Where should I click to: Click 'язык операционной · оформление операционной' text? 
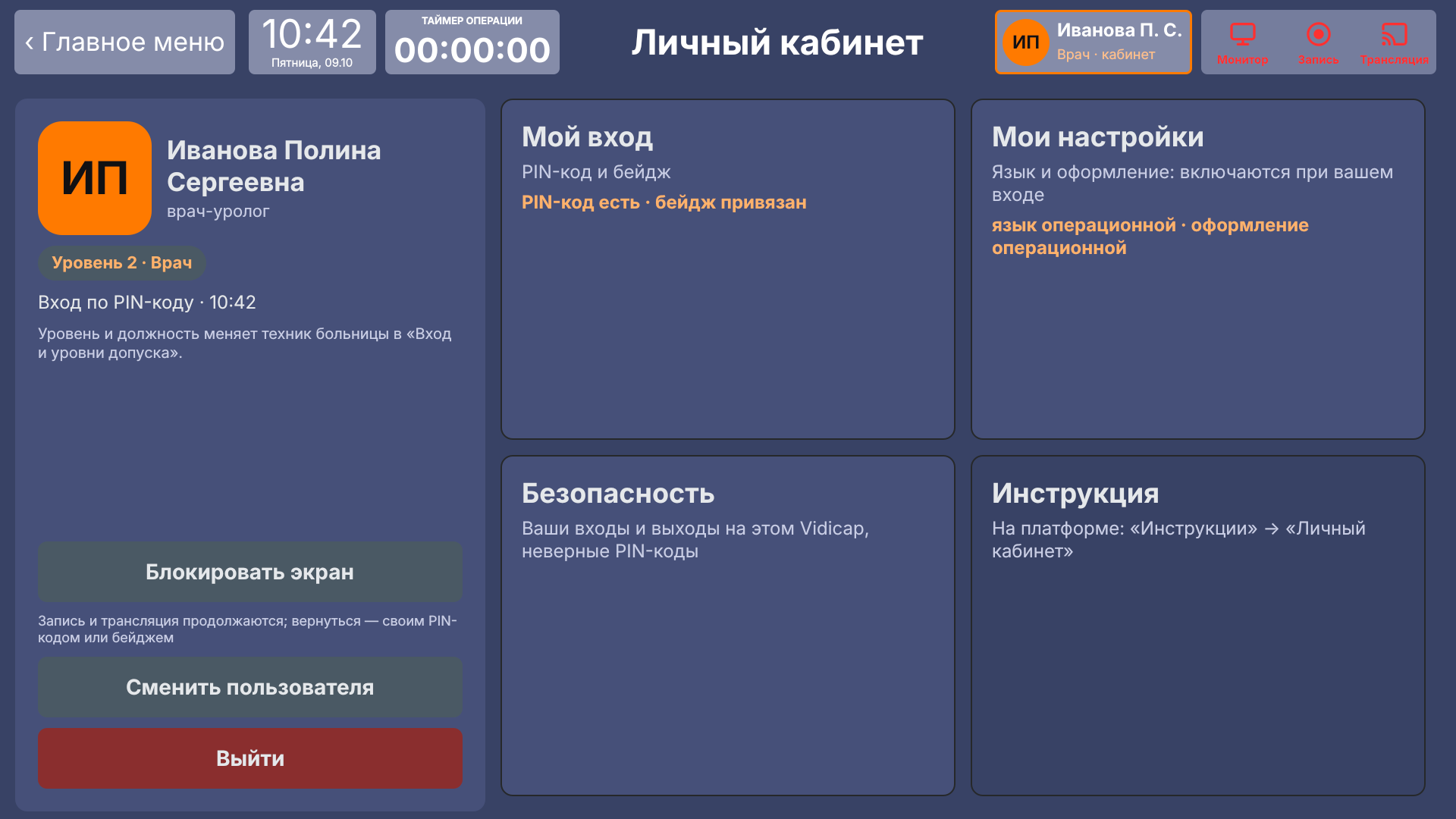pos(1150,237)
